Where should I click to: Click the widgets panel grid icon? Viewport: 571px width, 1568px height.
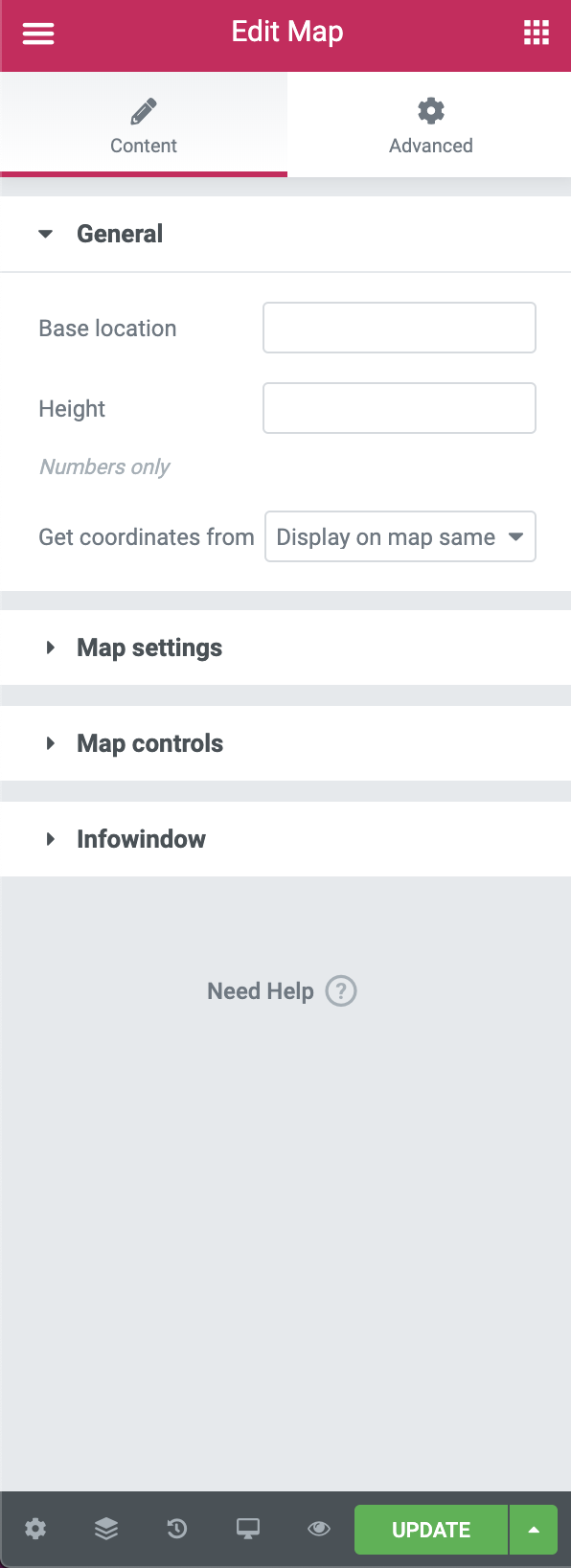pyautogui.click(x=536, y=32)
